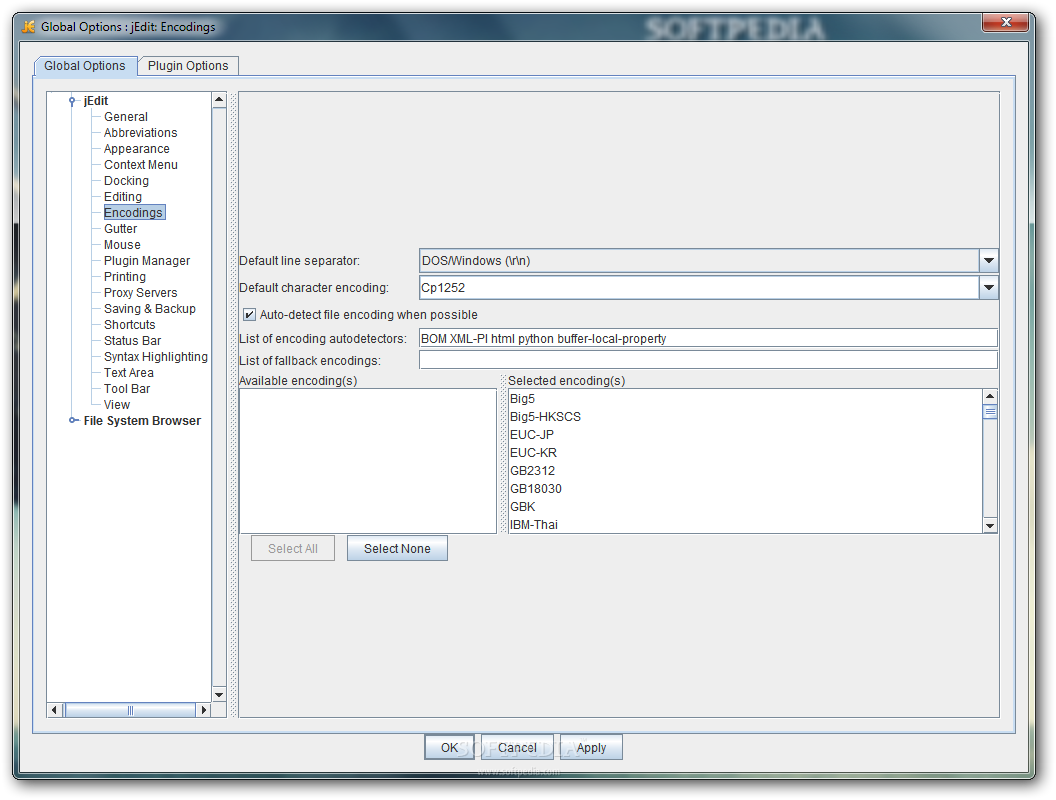The height and width of the screenshot is (800, 1056).
Task: Switch to the Global Options tab
Action: click(85, 66)
